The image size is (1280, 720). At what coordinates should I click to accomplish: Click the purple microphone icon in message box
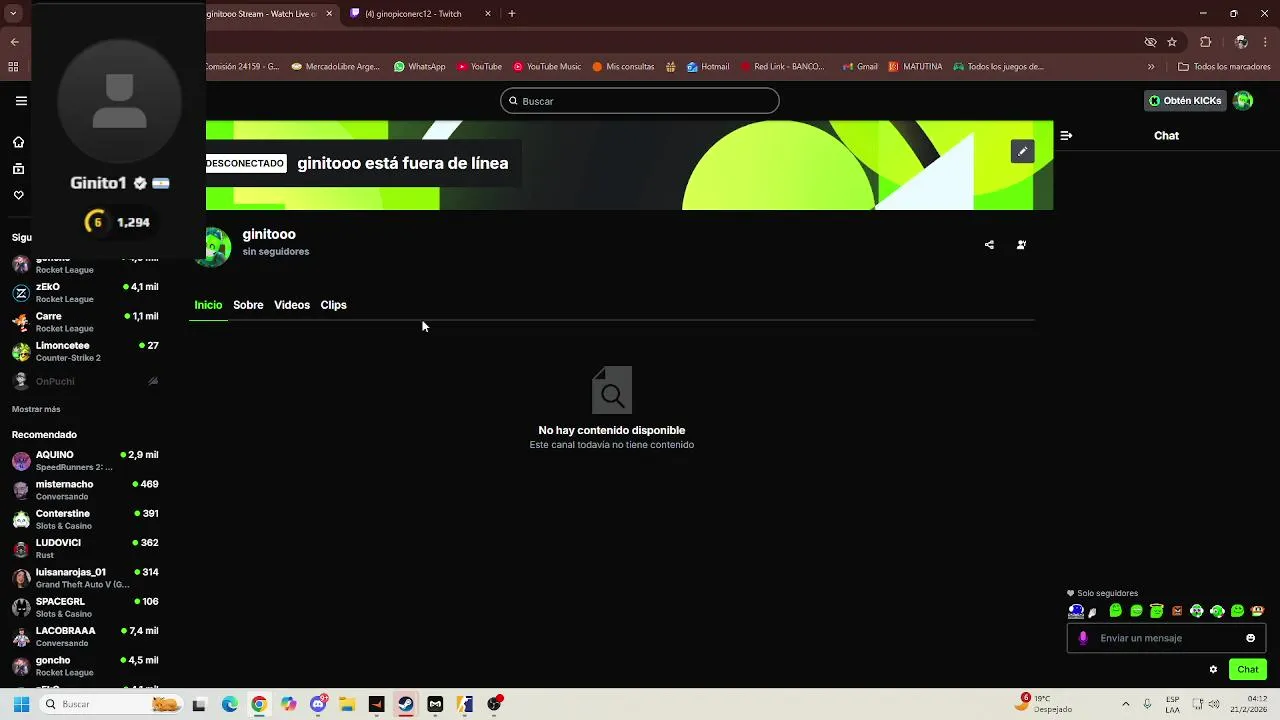pos(1083,638)
